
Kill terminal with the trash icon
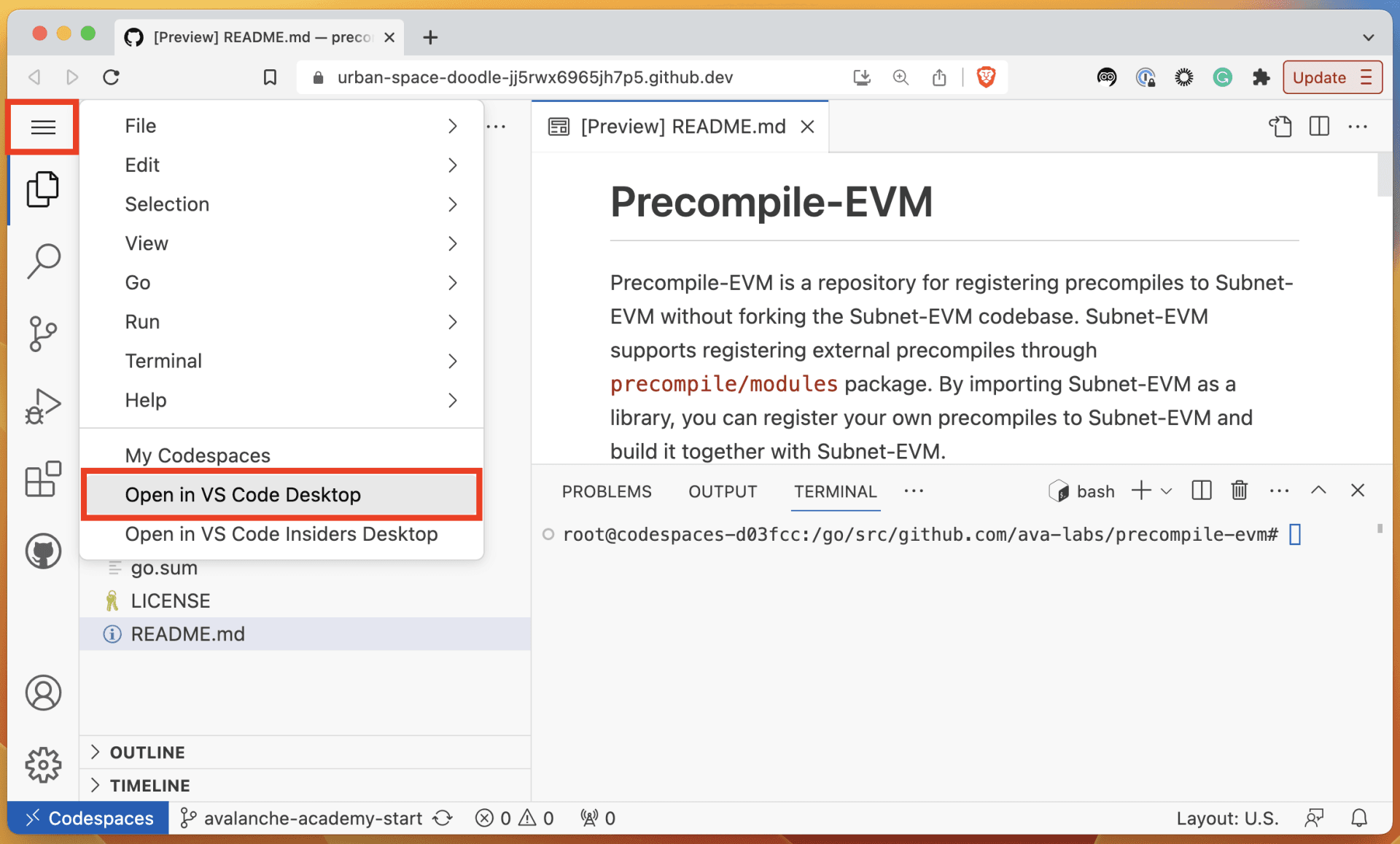[x=1239, y=491]
